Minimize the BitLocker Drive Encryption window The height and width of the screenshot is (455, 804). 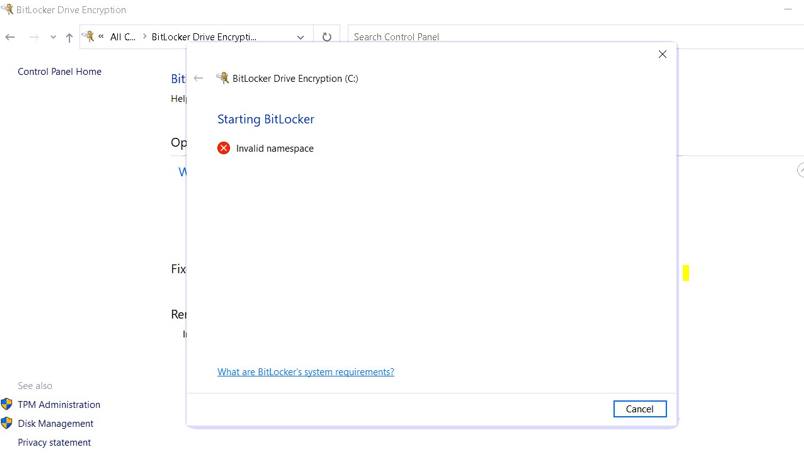tap(788, 9)
